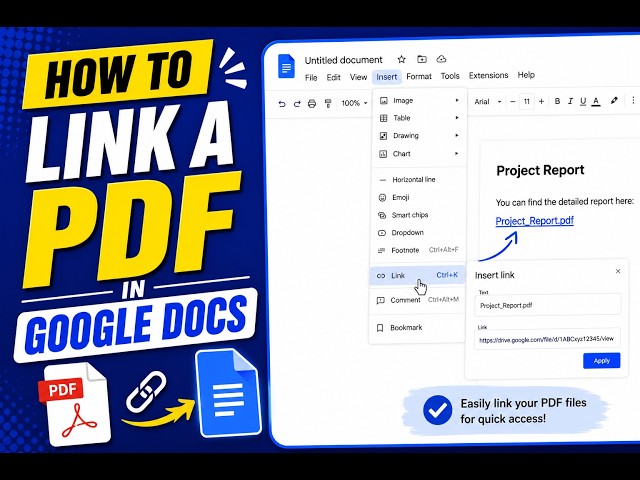The image size is (640, 480).
Task: Choose Comment from Insert menu
Action: pos(417,300)
